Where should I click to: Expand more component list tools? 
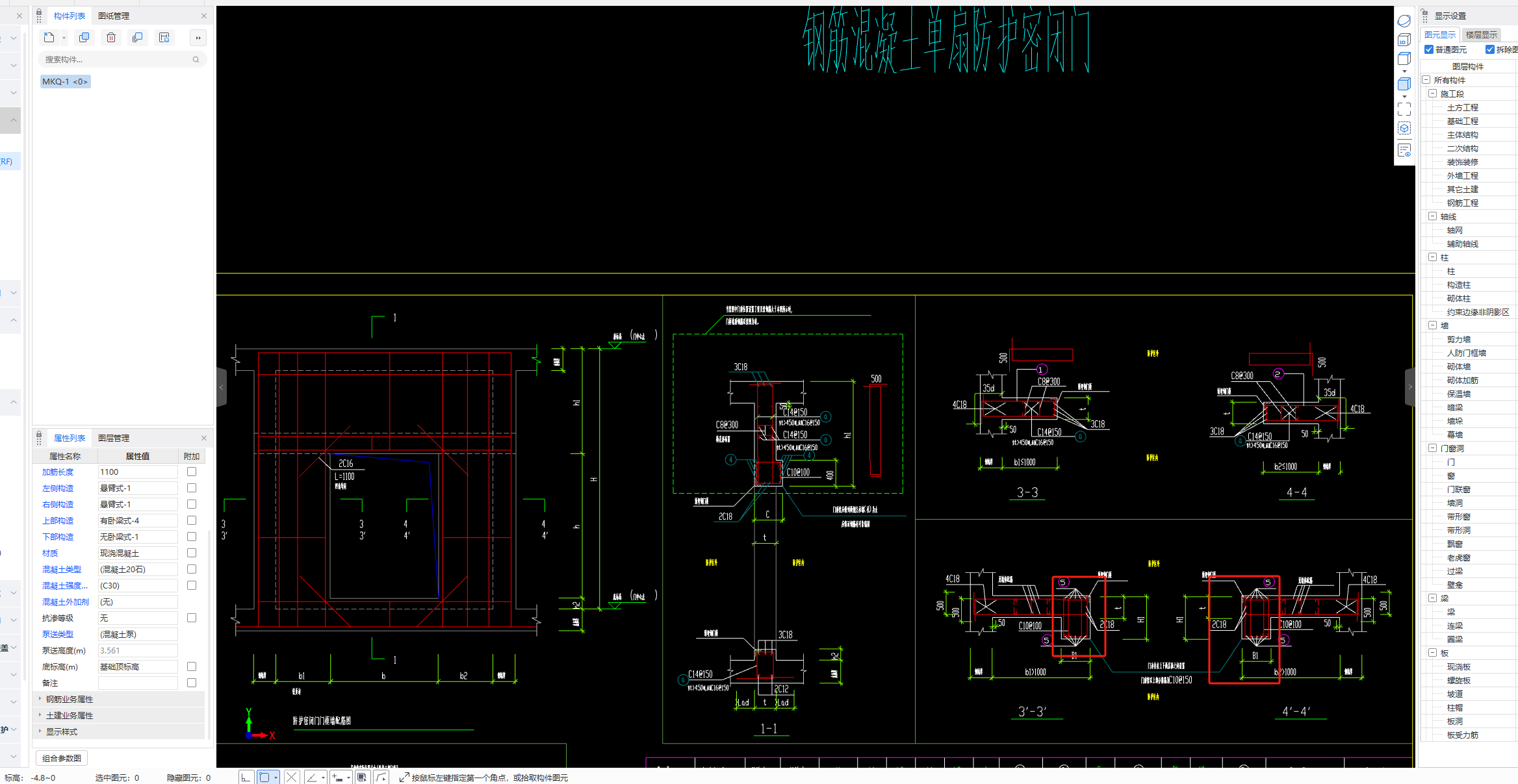point(198,38)
